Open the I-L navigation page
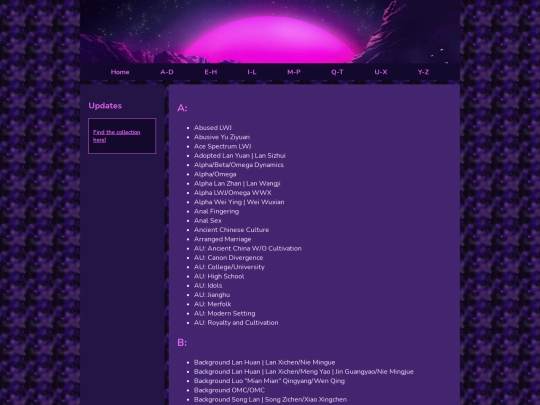 (252, 72)
